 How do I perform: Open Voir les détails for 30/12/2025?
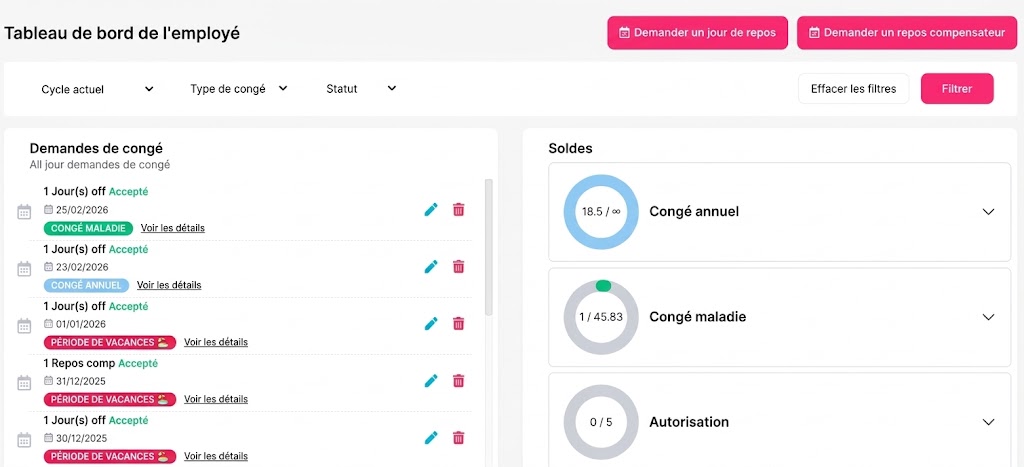click(216, 456)
